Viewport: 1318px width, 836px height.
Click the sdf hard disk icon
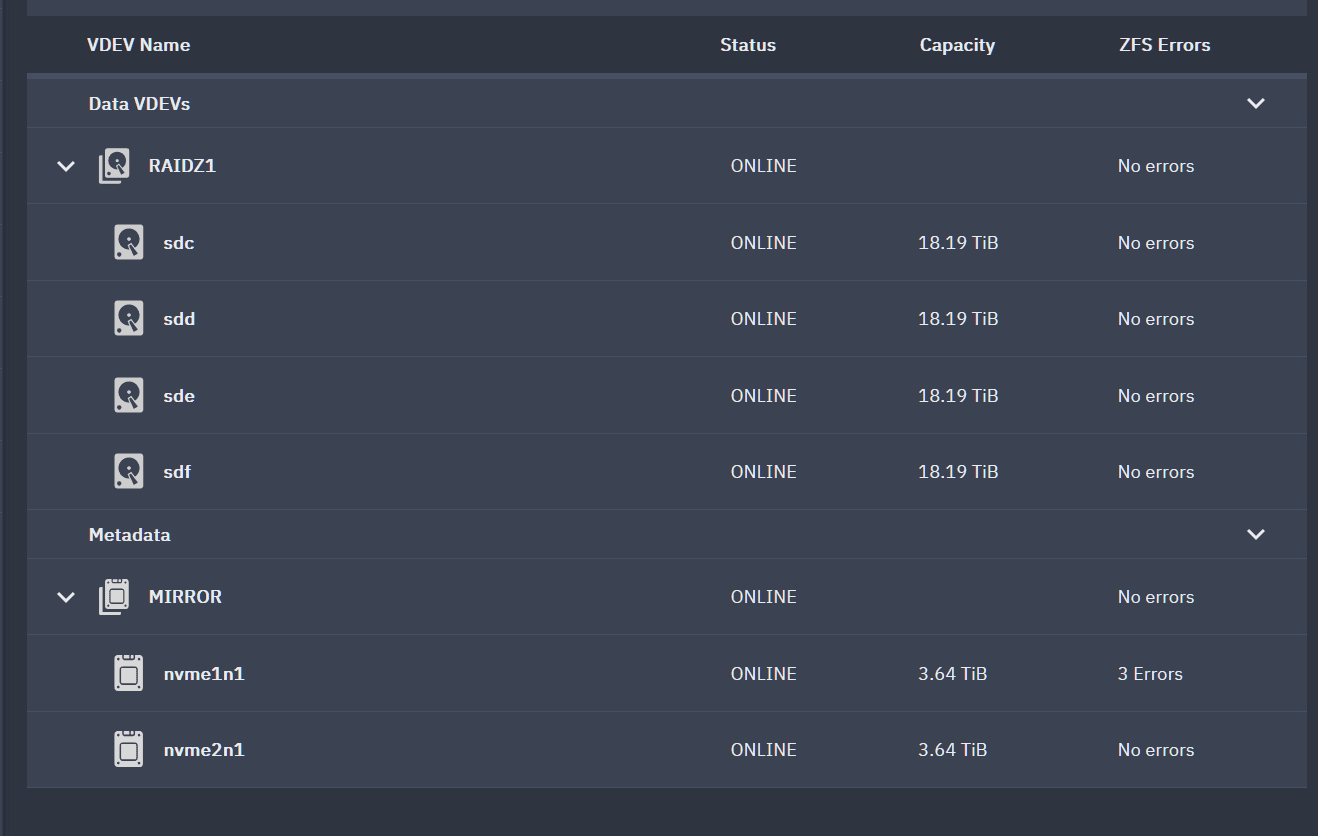(x=129, y=472)
